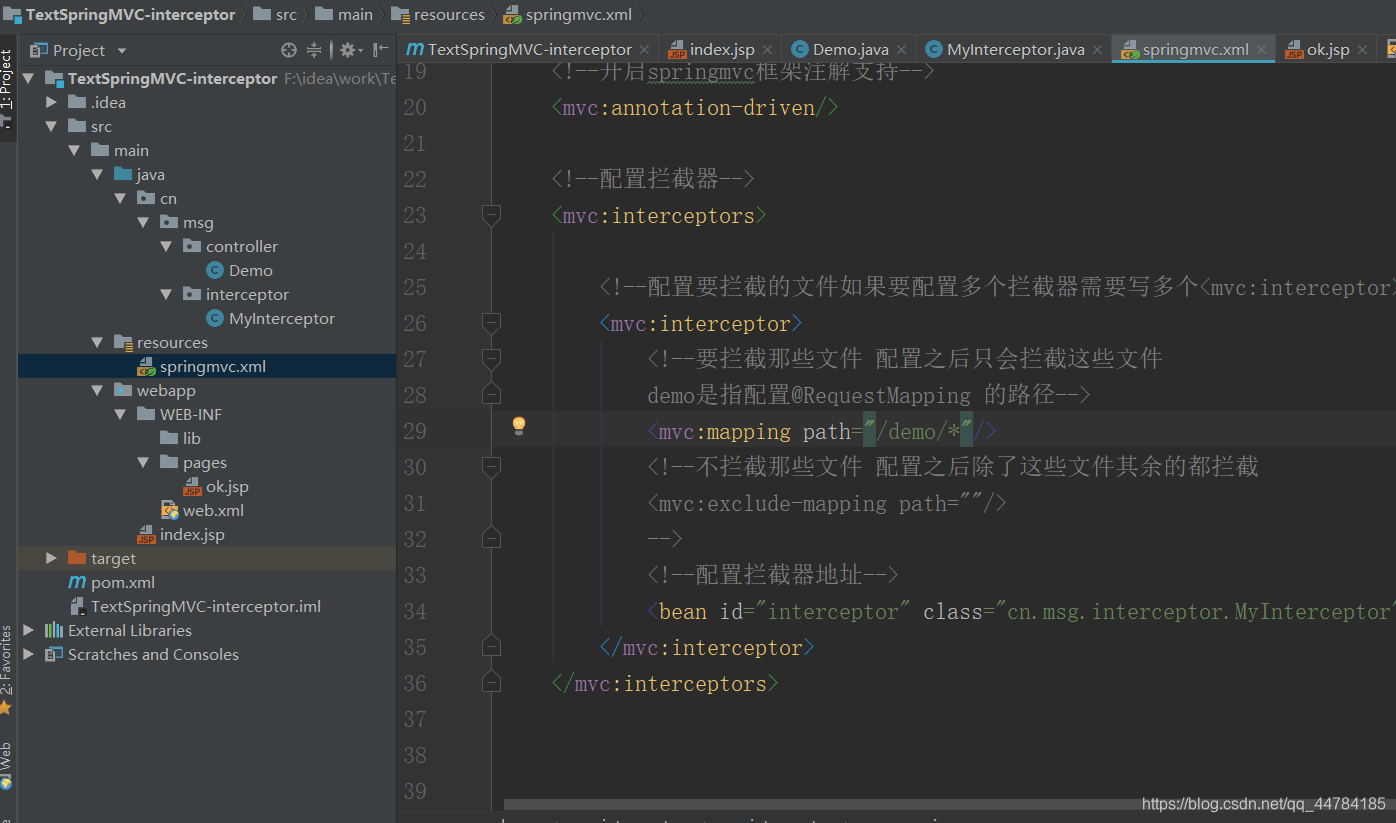1396x823 pixels.
Task: Collapse the WEB-INF folder
Action: click(x=121, y=414)
